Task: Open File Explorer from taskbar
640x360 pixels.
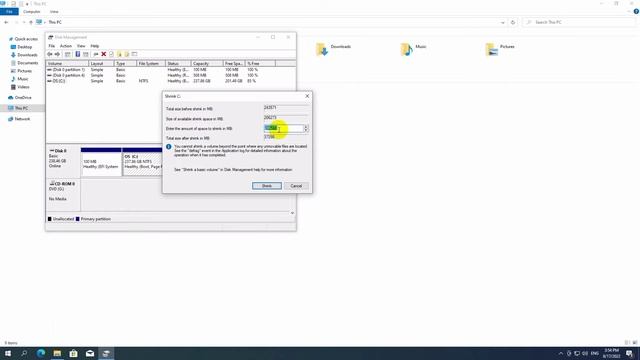Action: point(57,353)
